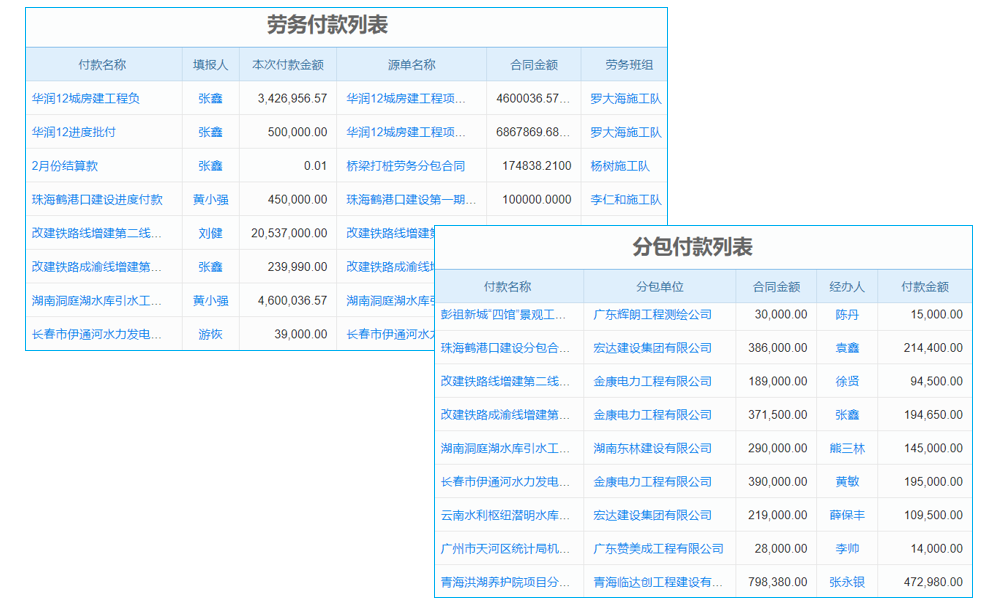Screen dimensions: 1000x600
Task: Open the 李仁和施工队 team link
Action: (626, 200)
